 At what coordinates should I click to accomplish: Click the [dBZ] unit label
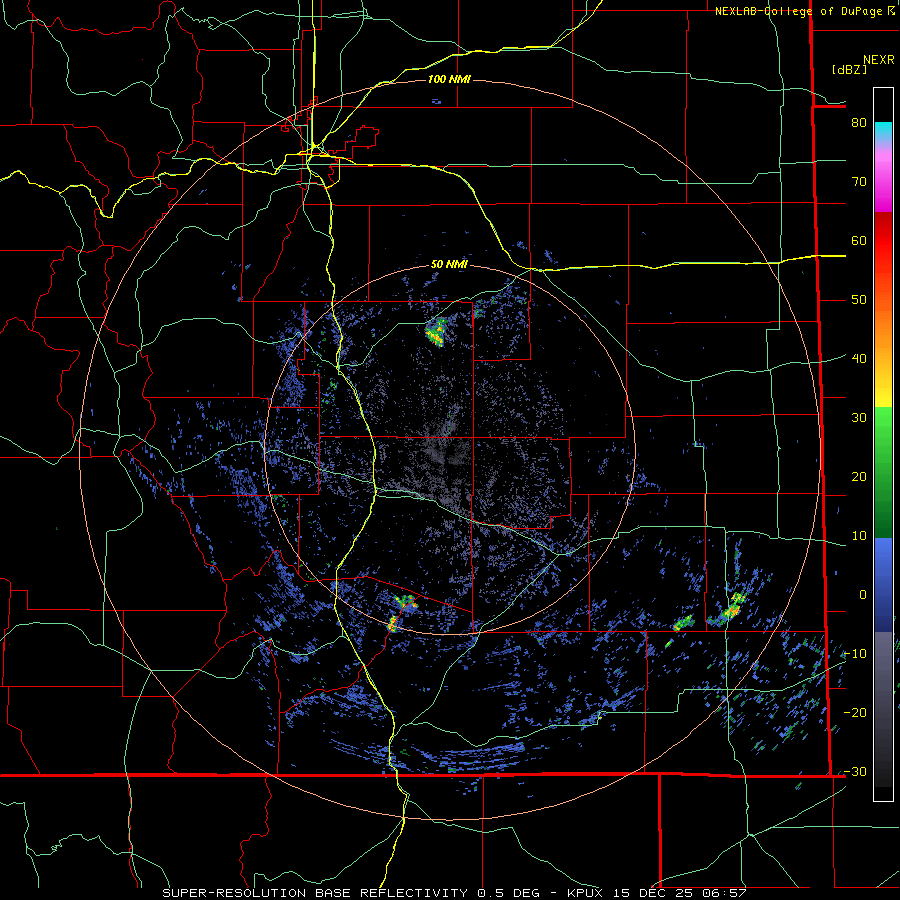pos(849,69)
